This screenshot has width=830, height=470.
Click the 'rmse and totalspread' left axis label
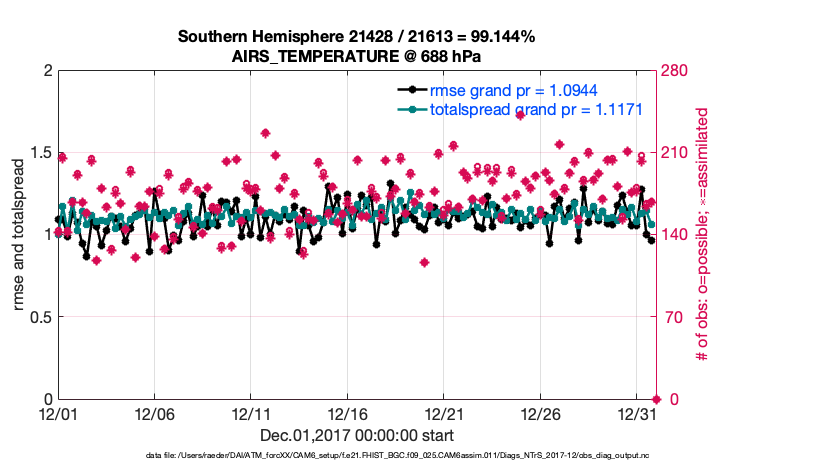[19, 234]
